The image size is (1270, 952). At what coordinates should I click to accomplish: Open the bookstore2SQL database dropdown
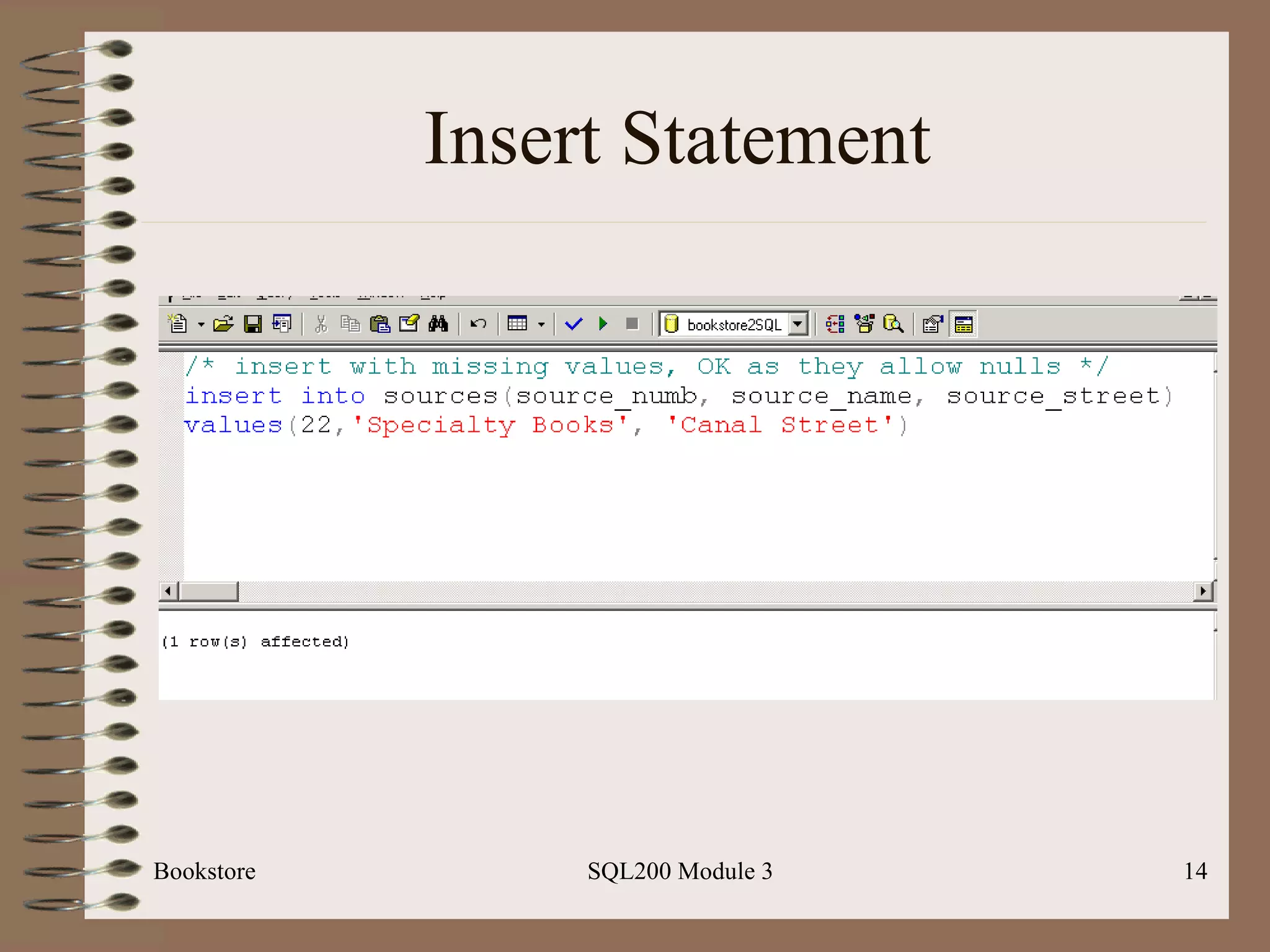click(798, 324)
